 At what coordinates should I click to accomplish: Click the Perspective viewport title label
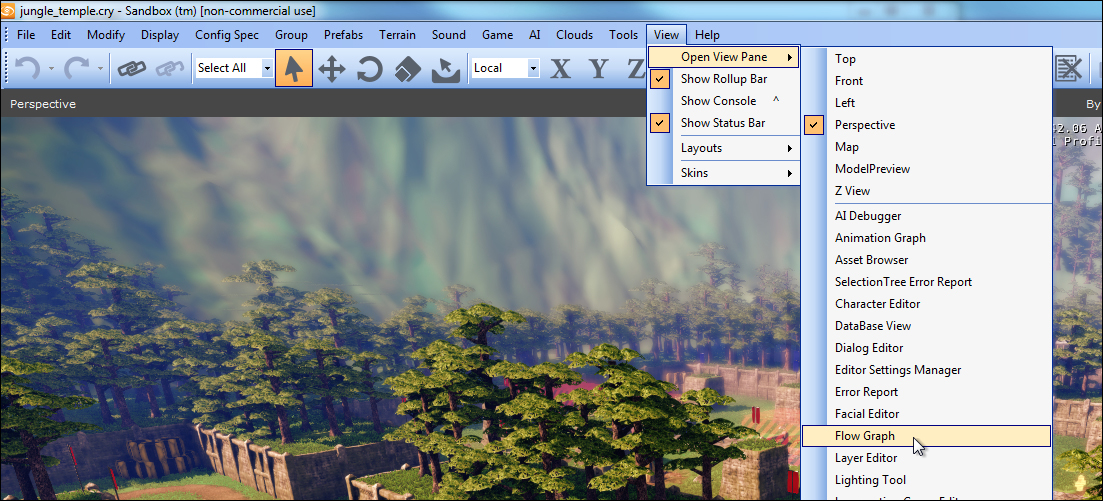pos(43,104)
